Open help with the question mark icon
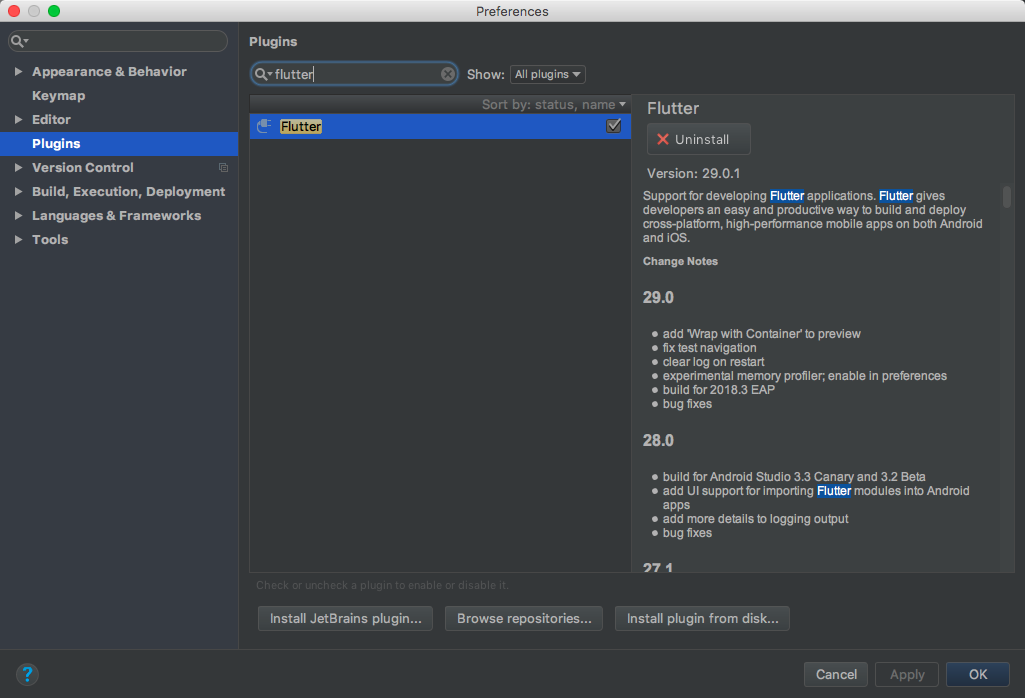The width and height of the screenshot is (1025, 698). 27,674
